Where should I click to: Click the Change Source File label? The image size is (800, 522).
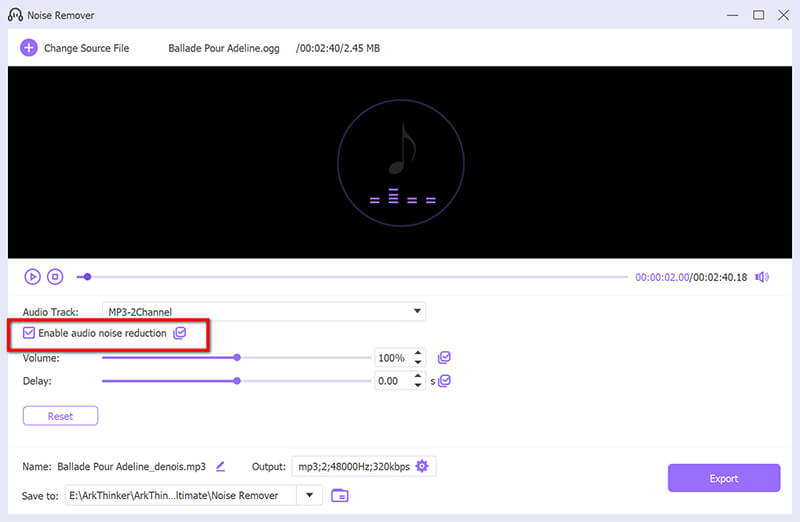coord(87,48)
